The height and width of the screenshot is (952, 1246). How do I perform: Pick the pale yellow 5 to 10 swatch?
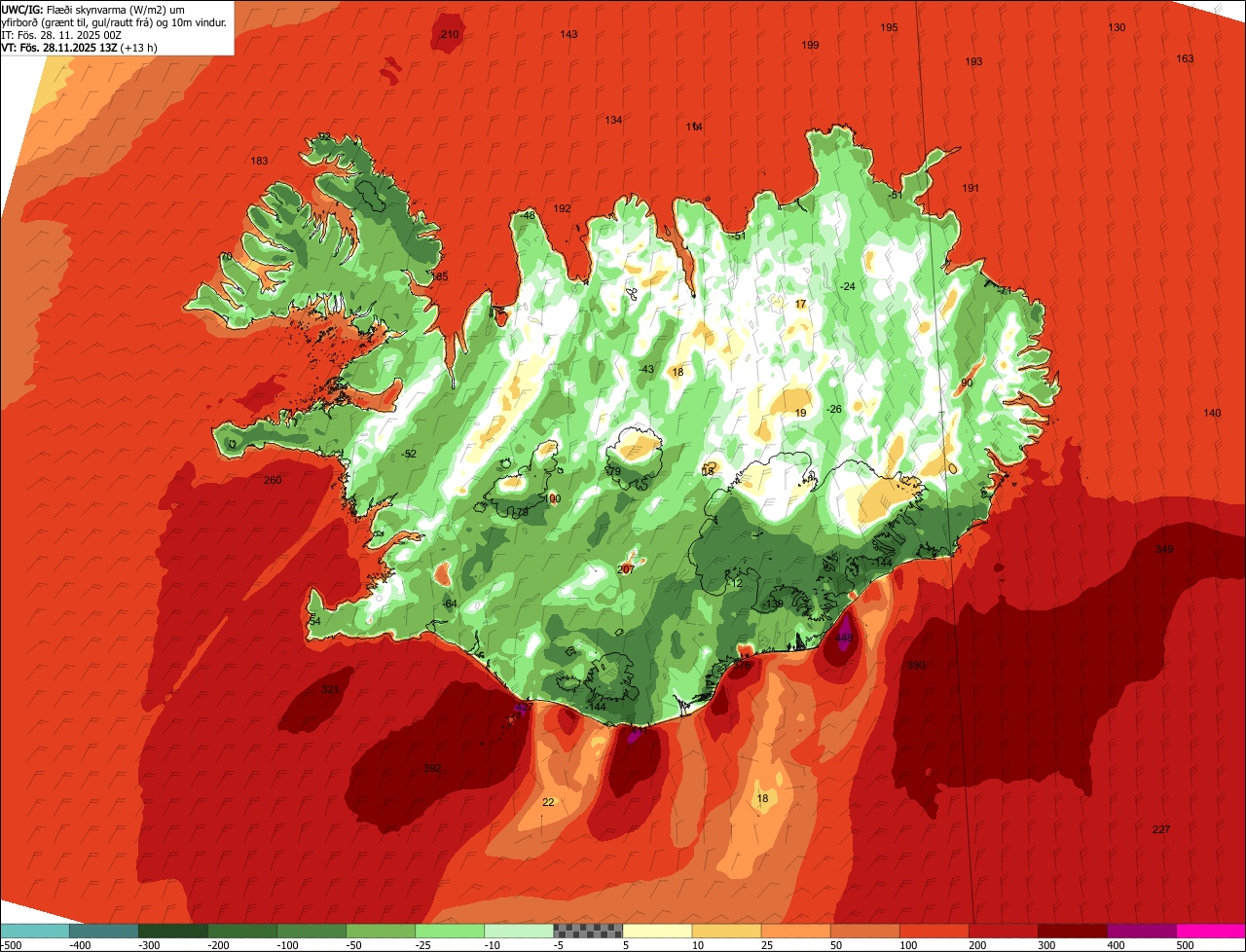(657, 931)
